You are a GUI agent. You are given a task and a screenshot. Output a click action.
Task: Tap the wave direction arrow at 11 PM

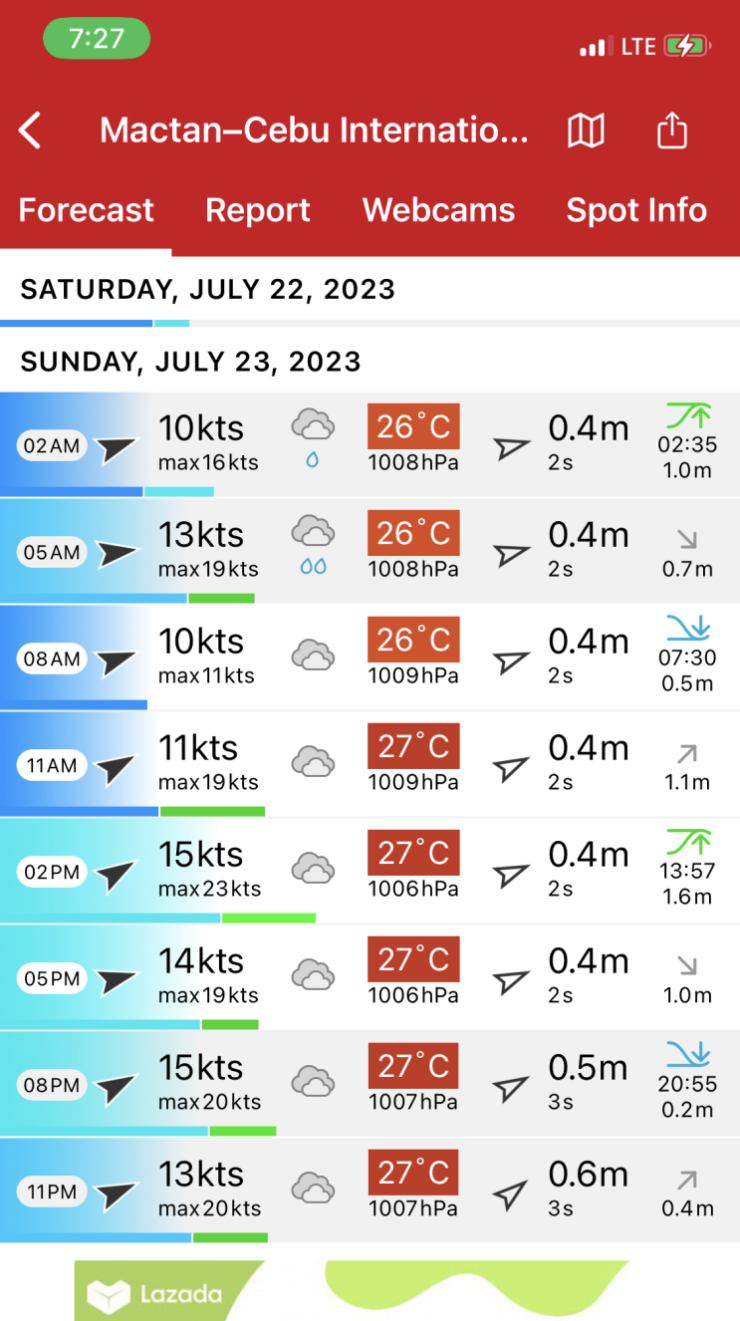(x=511, y=1193)
